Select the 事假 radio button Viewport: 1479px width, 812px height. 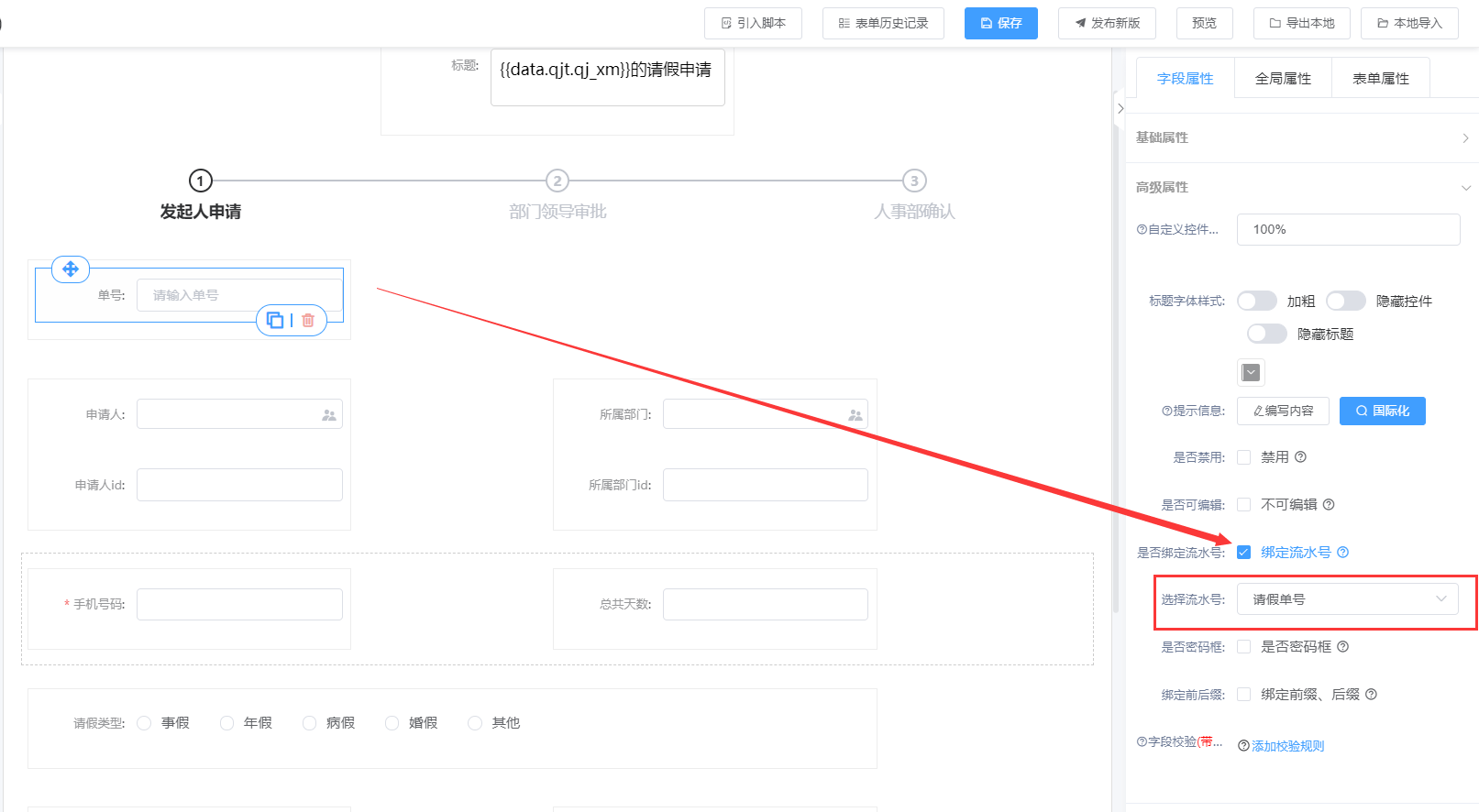[144, 723]
